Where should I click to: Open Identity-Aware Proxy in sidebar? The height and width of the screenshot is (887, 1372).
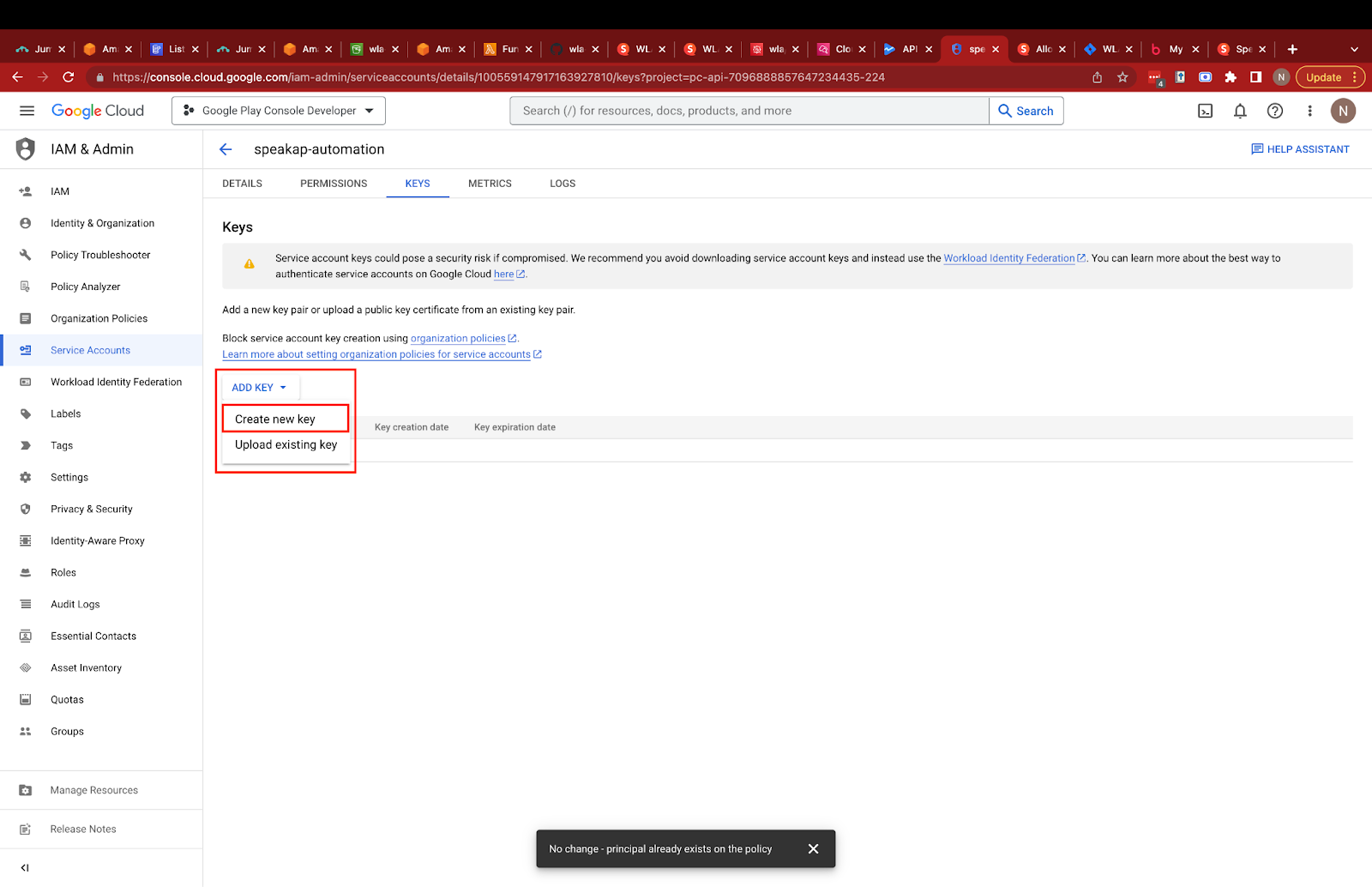[101, 540]
